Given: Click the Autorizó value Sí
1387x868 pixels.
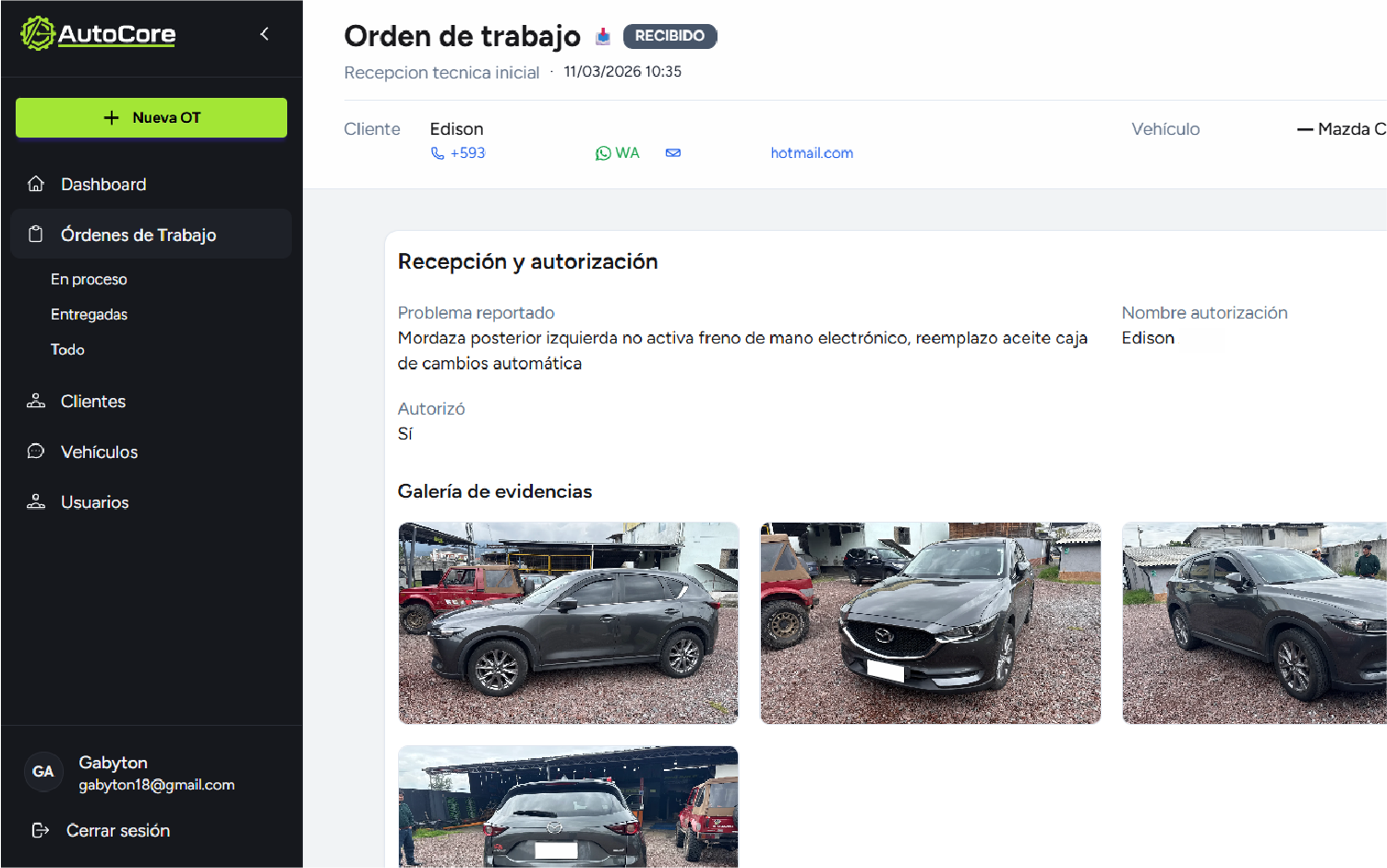Looking at the screenshot, I should 404,434.
